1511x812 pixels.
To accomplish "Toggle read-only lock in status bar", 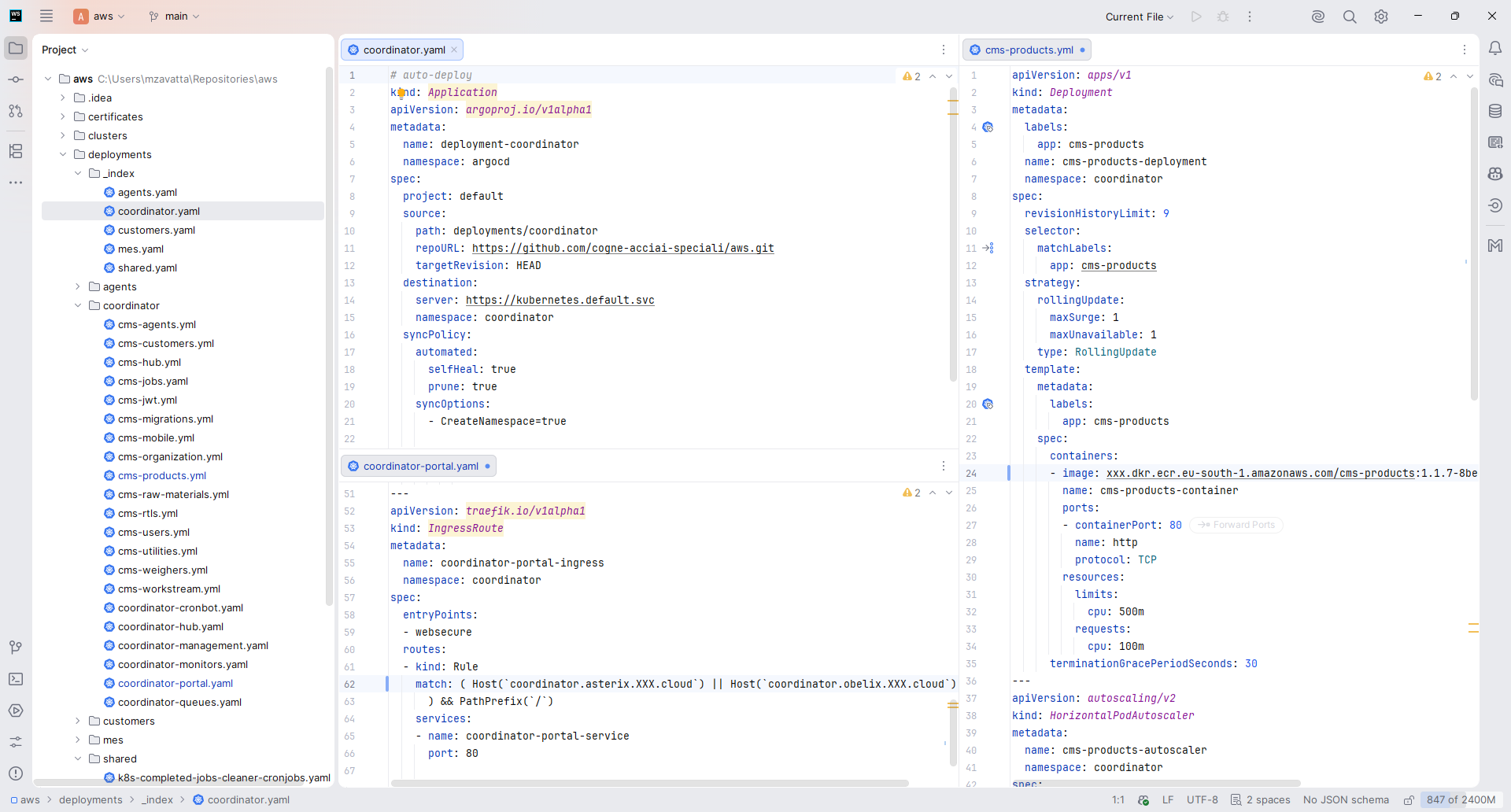I will point(1409,800).
